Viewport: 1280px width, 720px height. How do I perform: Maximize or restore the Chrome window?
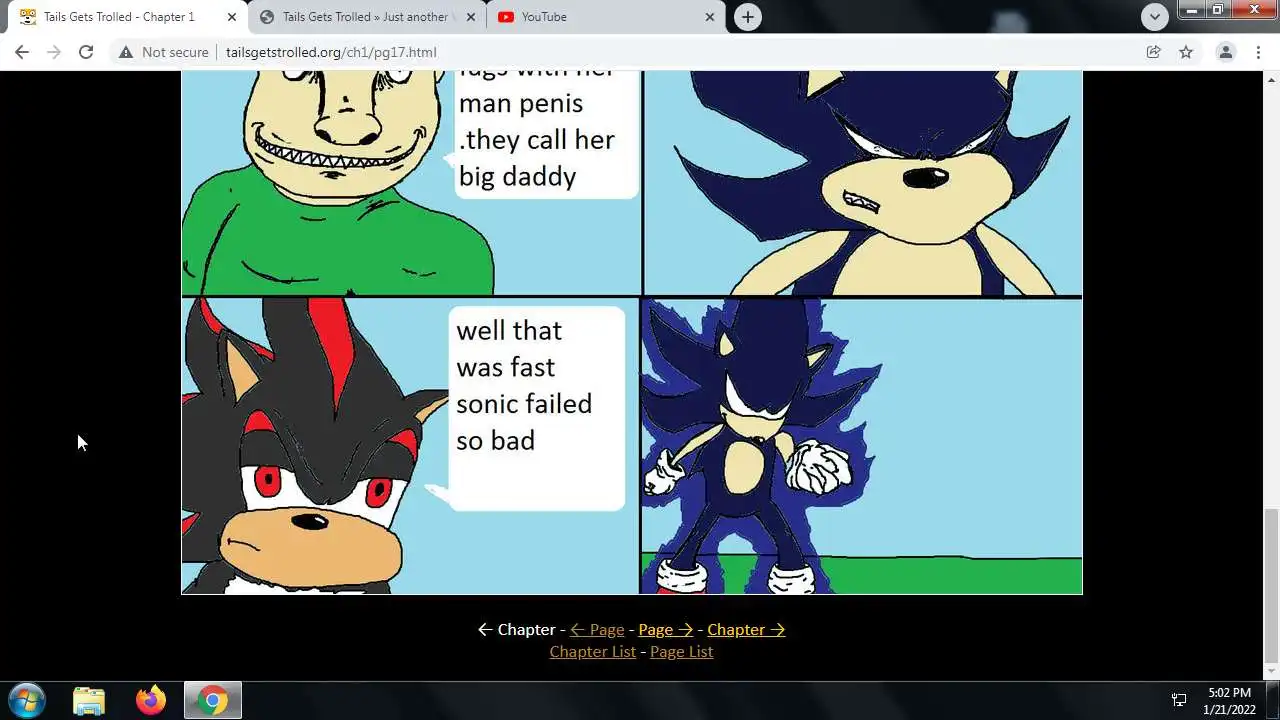coord(1218,10)
